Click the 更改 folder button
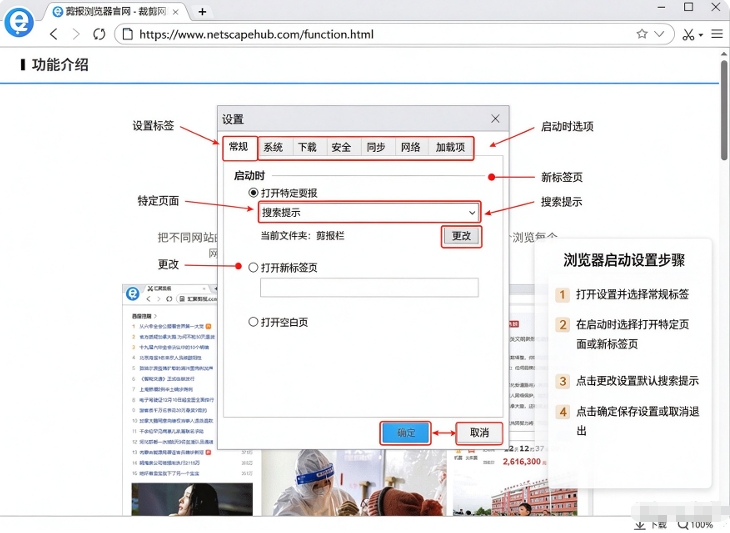The image size is (730, 533). coord(461,236)
